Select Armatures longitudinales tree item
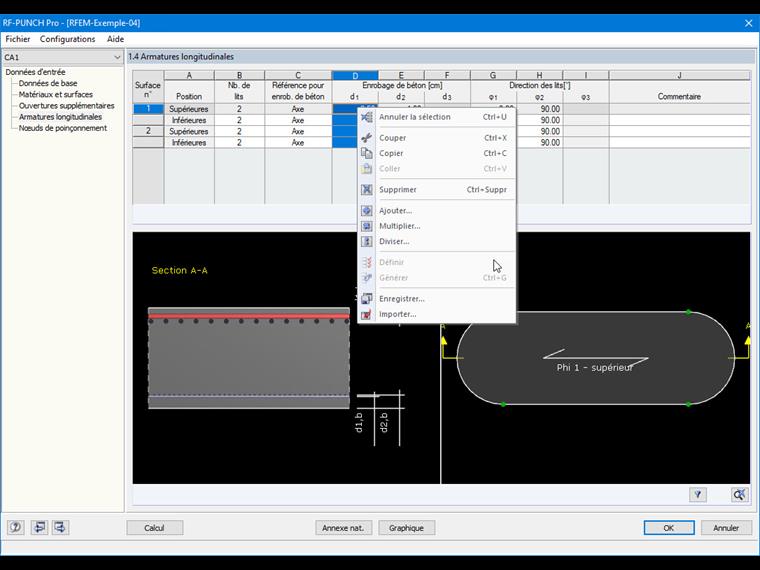The width and height of the screenshot is (760, 570). 60,117
